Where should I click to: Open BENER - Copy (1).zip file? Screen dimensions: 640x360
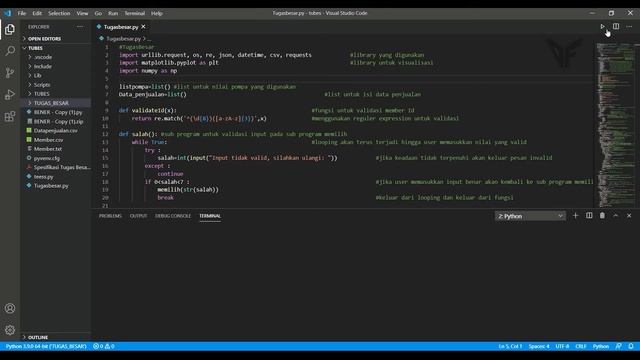(x=58, y=122)
